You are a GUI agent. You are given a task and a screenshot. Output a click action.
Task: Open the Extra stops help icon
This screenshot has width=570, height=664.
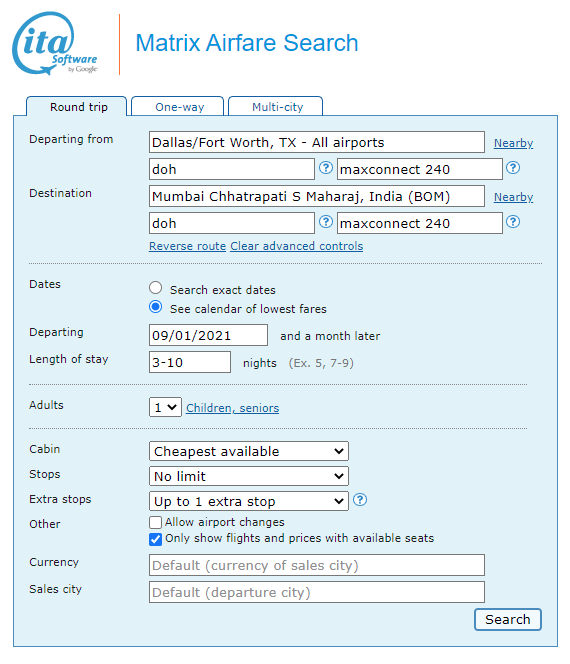tap(360, 500)
